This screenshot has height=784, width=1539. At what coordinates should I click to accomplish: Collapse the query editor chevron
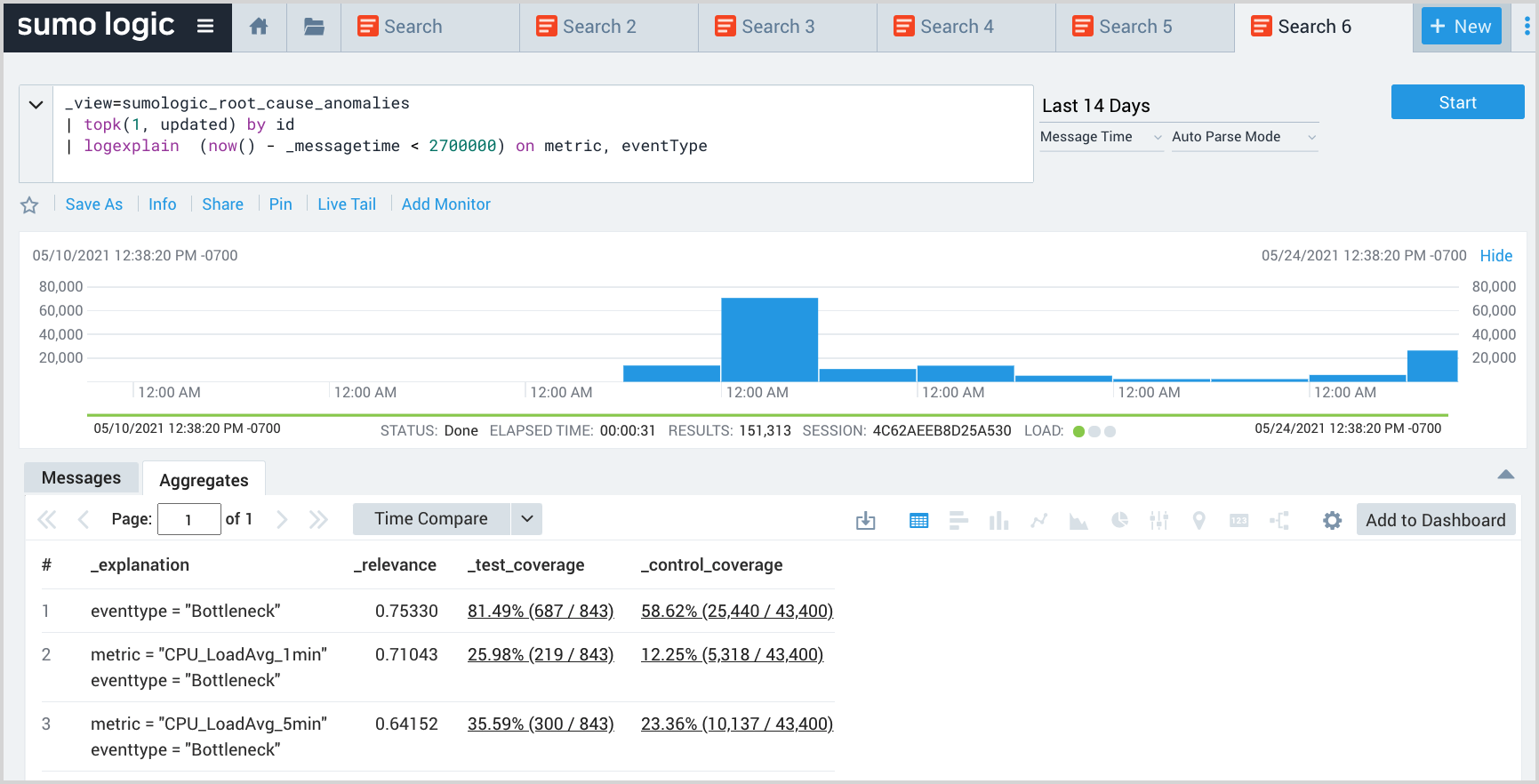coord(36,105)
